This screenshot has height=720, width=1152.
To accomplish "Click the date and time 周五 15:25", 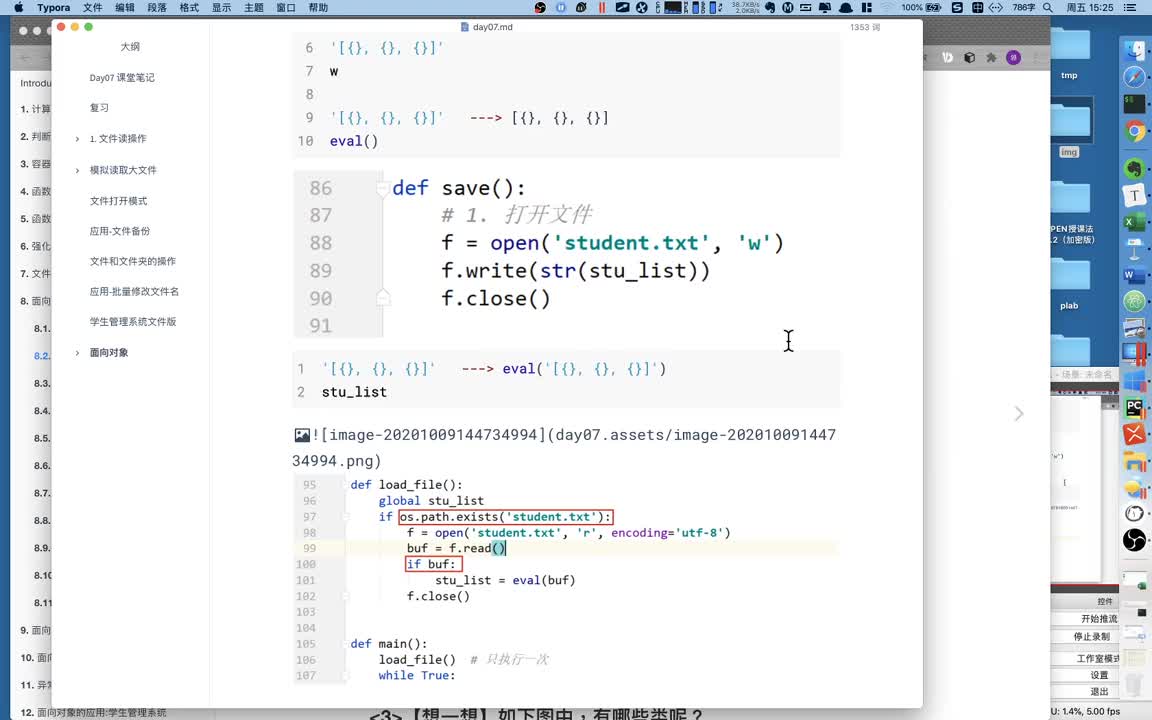I will [x=1090, y=7].
